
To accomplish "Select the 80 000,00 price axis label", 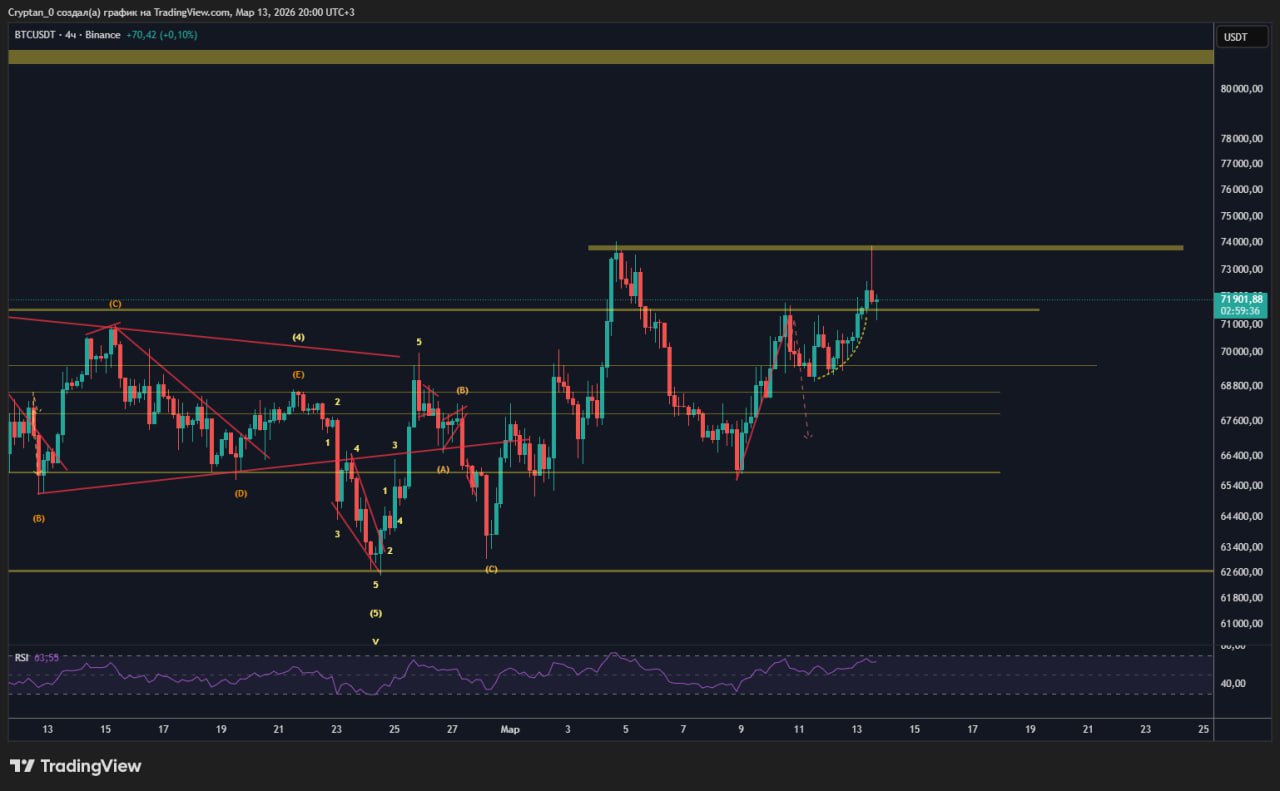I will [x=1242, y=89].
